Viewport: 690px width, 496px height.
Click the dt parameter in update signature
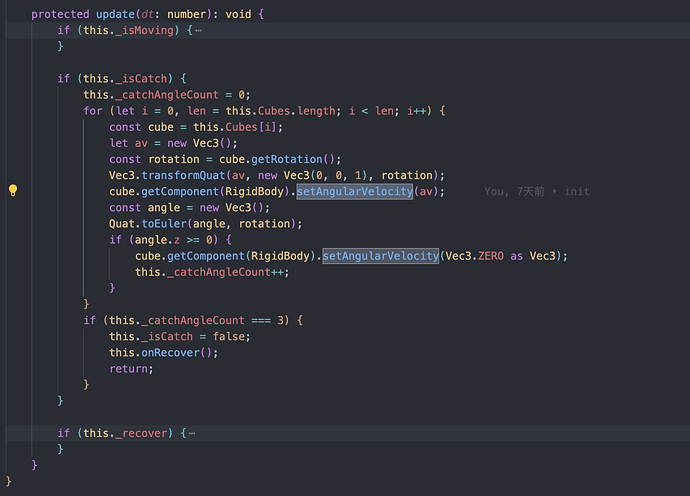(x=147, y=14)
